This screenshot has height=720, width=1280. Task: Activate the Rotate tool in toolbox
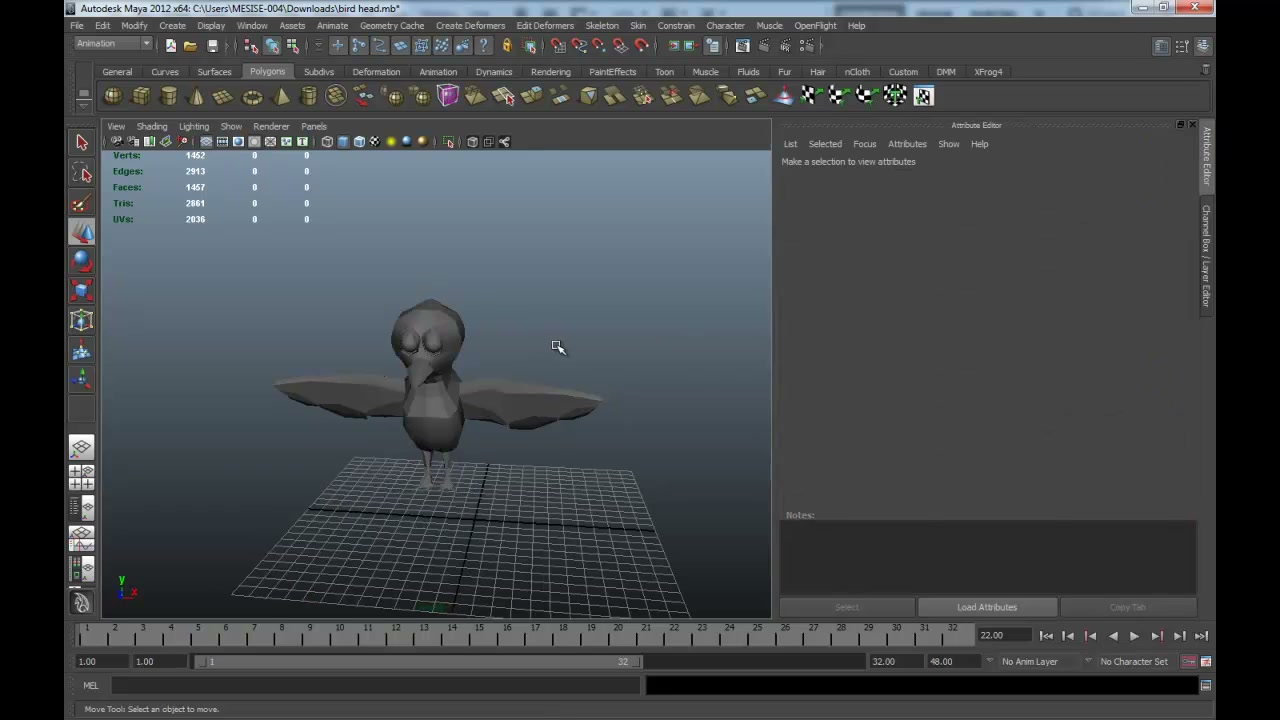tap(82, 262)
